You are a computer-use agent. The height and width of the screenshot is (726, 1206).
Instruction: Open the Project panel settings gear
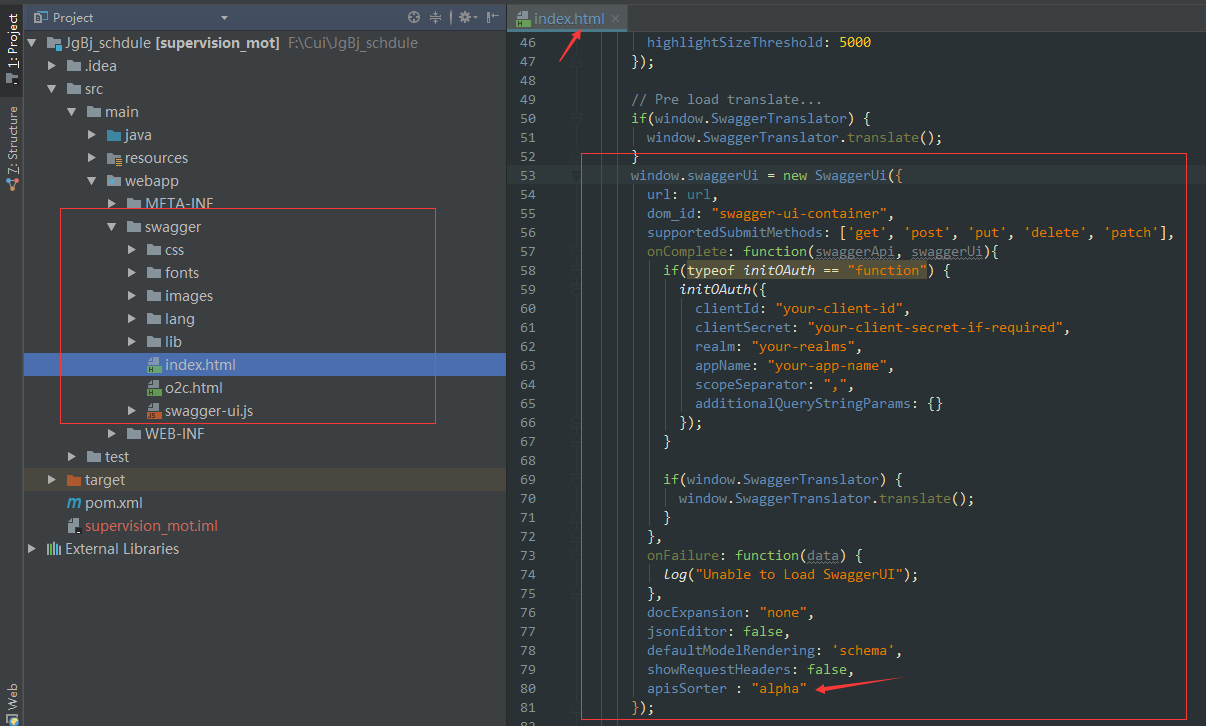click(465, 17)
